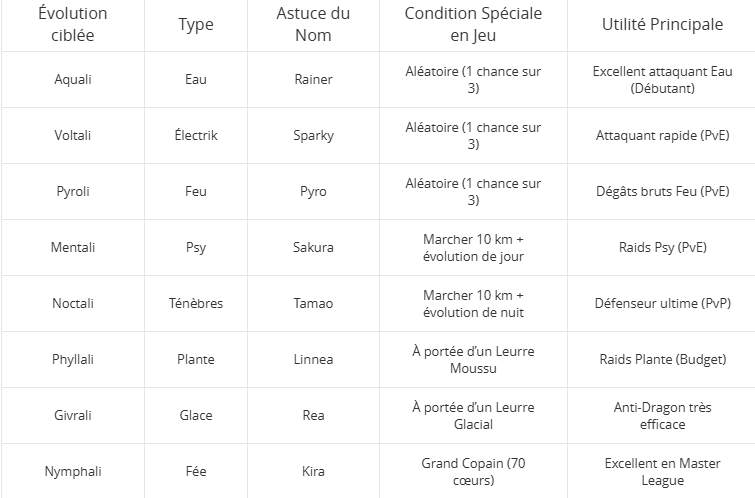
Task: Select the 'Aquali' evolution cell
Action: (x=72, y=80)
